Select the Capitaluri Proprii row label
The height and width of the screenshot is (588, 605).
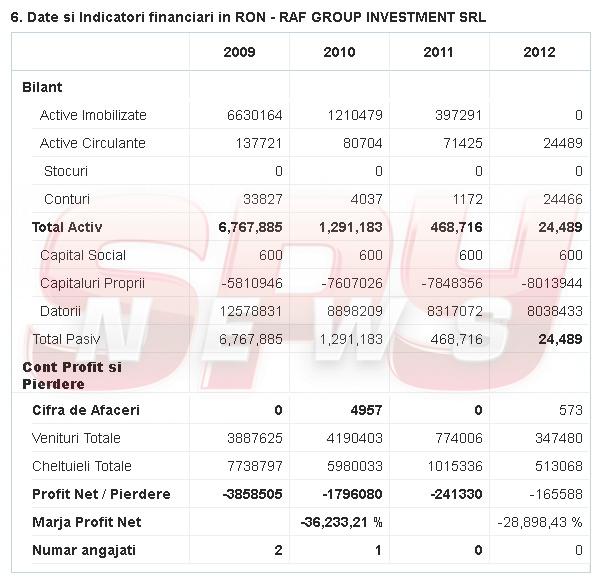[x=92, y=283]
